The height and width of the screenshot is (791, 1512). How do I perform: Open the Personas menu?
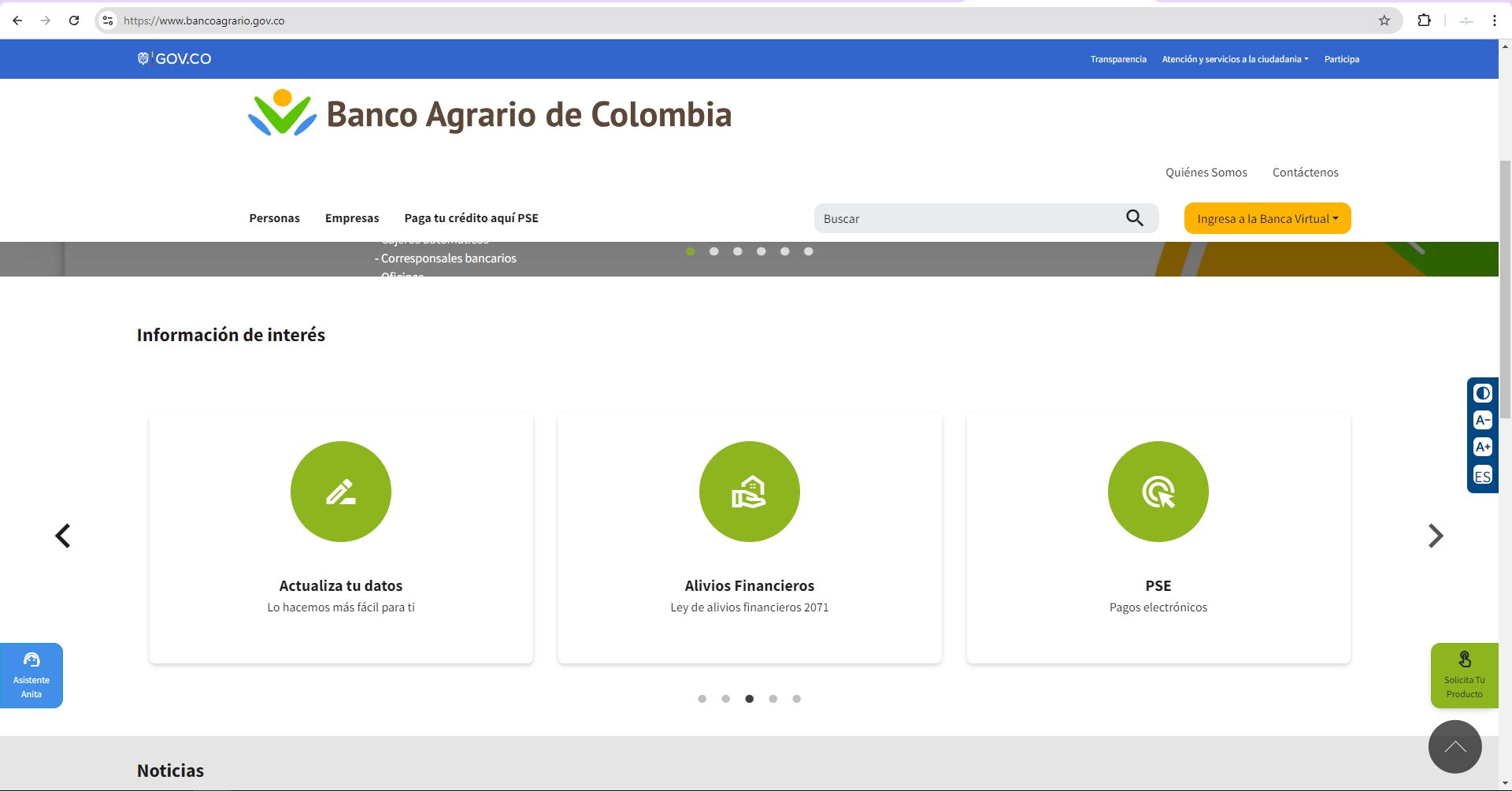coord(274,218)
